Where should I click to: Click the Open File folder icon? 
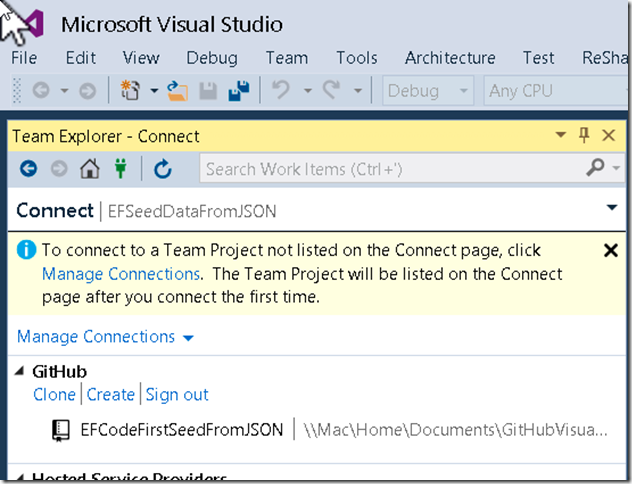point(177,91)
